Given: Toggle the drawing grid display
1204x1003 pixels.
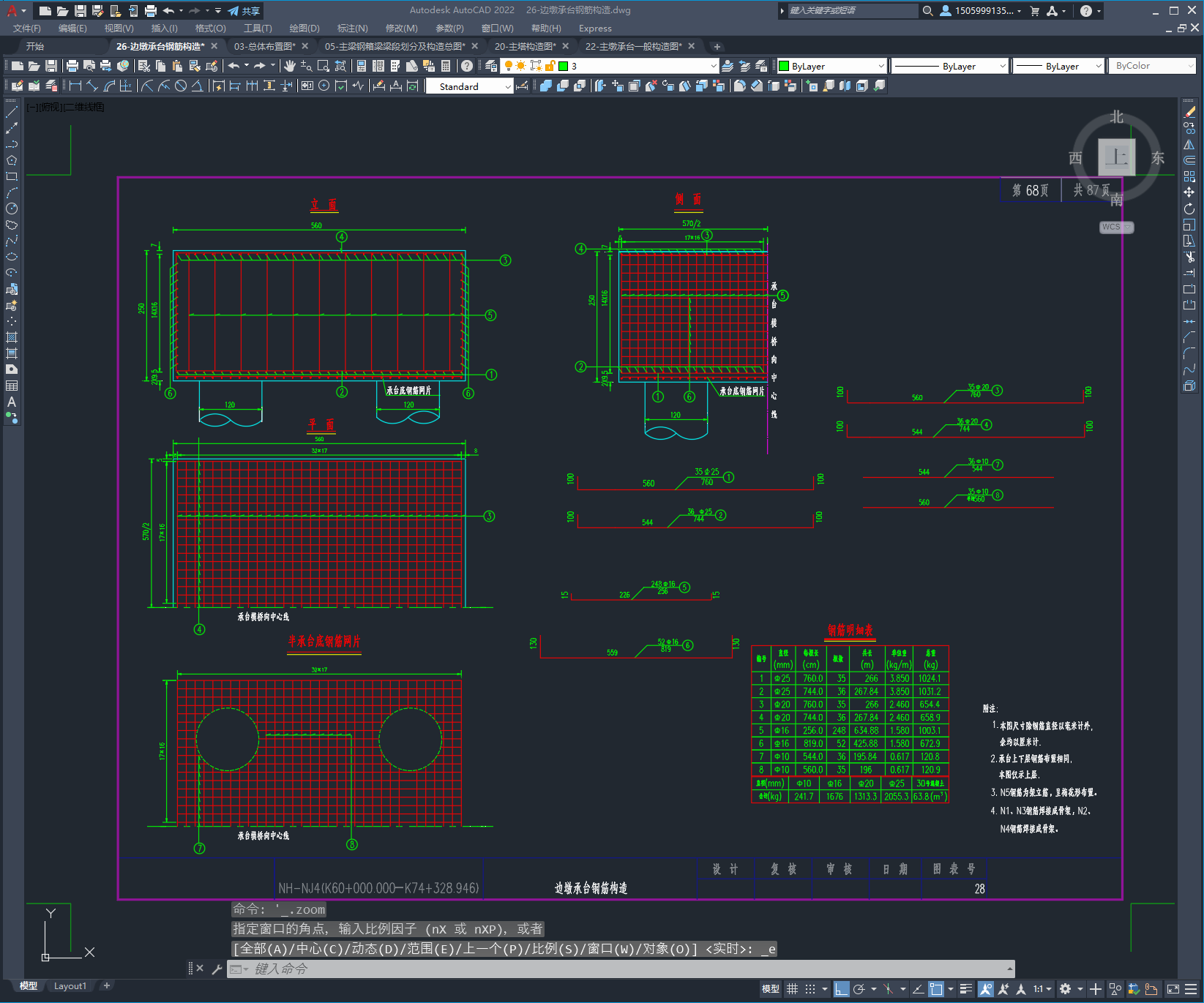Looking at the screenshot, I should click(x=793, y=989).
